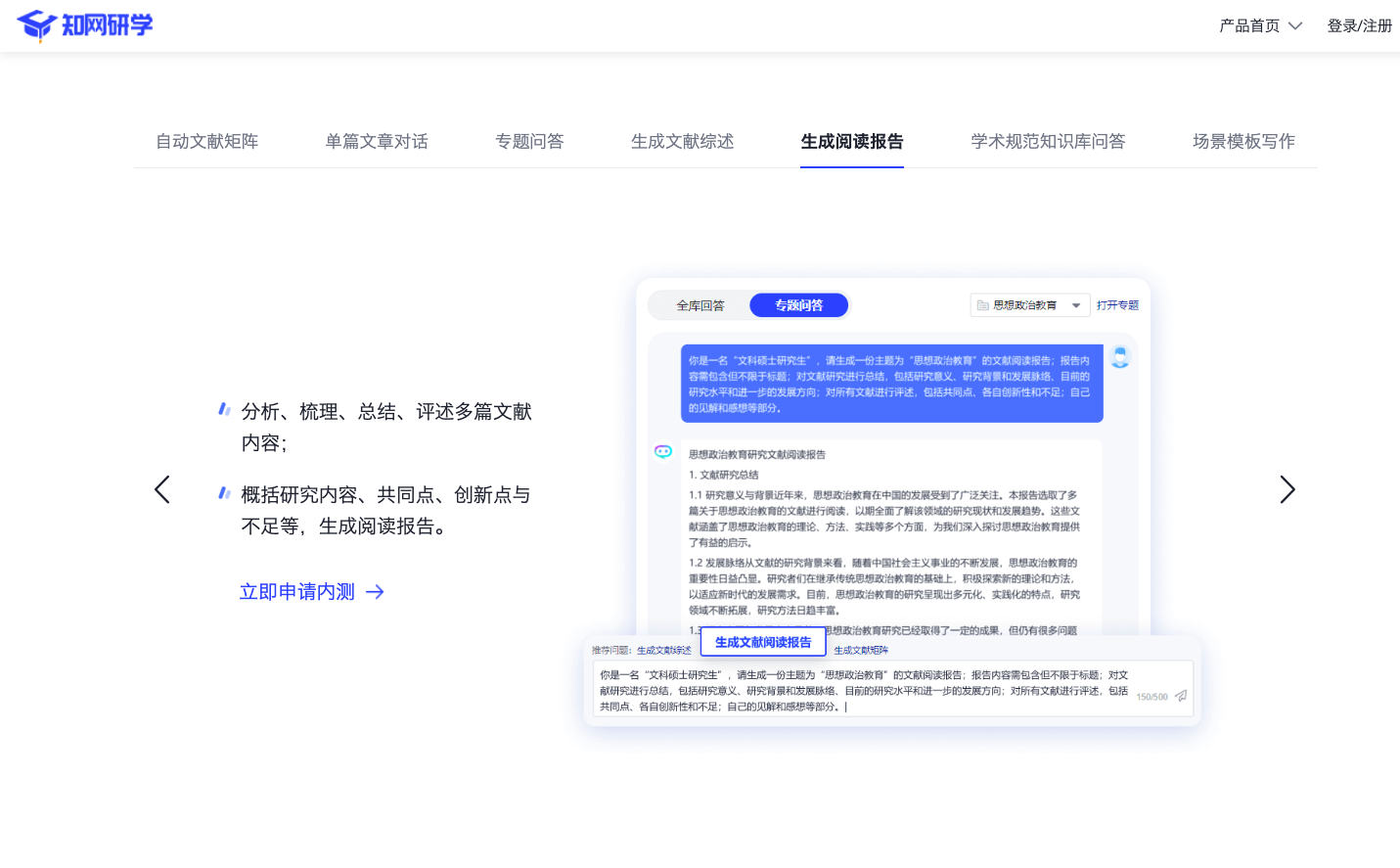Click the 立即申请内测 link

(x=296, y=591)
